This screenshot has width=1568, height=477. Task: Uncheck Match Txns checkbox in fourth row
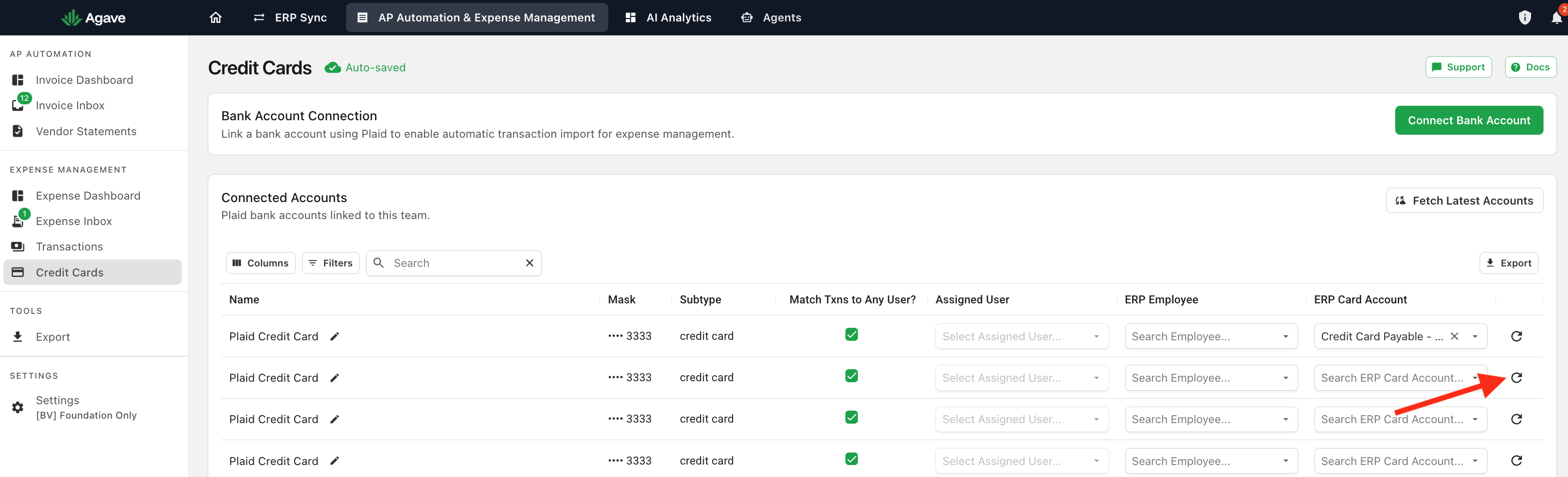(851, 459)
